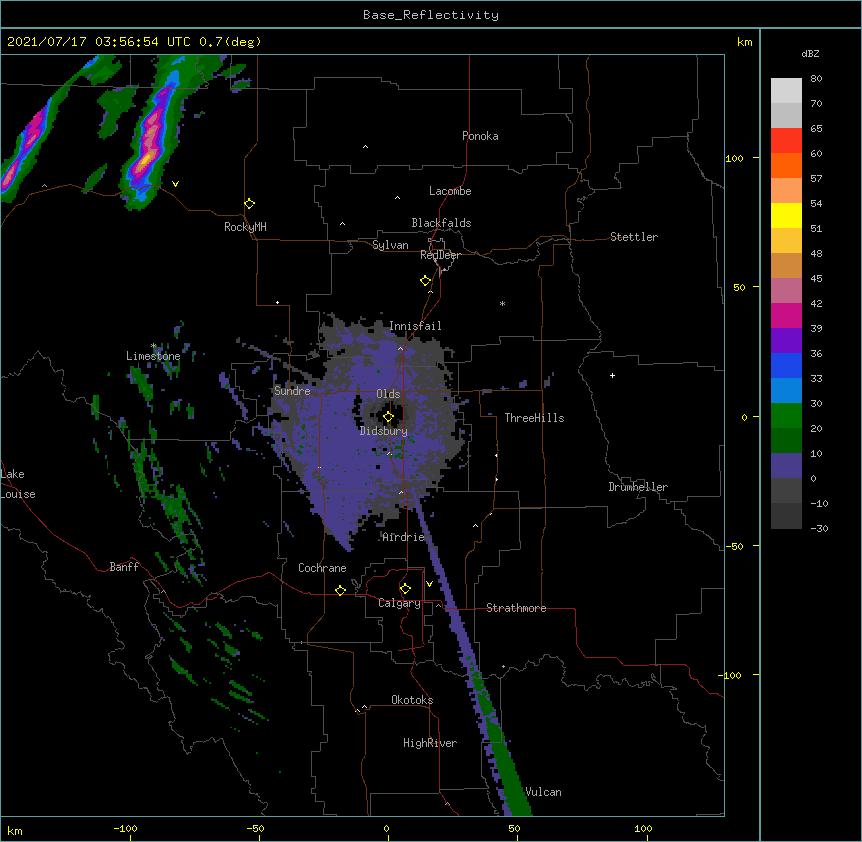Click the Lacombe city label
This screenshot has width=862, height=842.
[450, 191]
